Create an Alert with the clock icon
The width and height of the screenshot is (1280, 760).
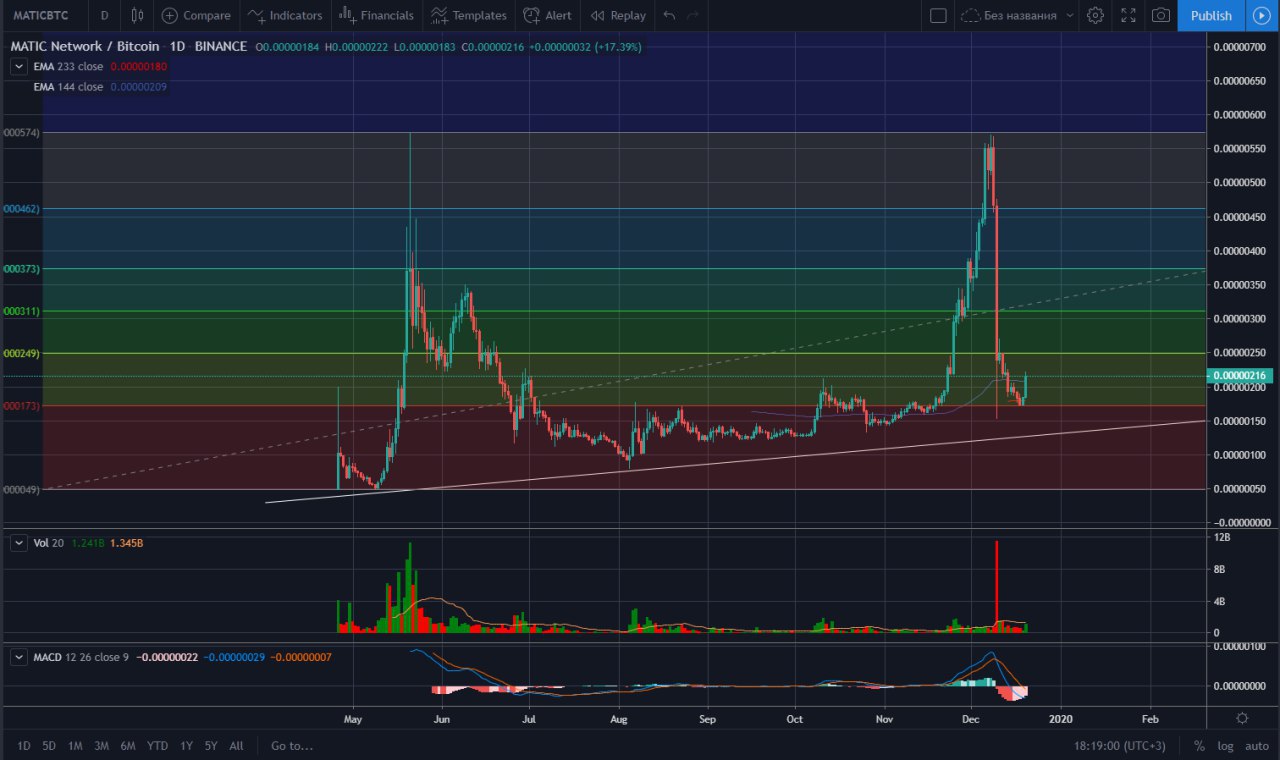(x=547, y=15)
